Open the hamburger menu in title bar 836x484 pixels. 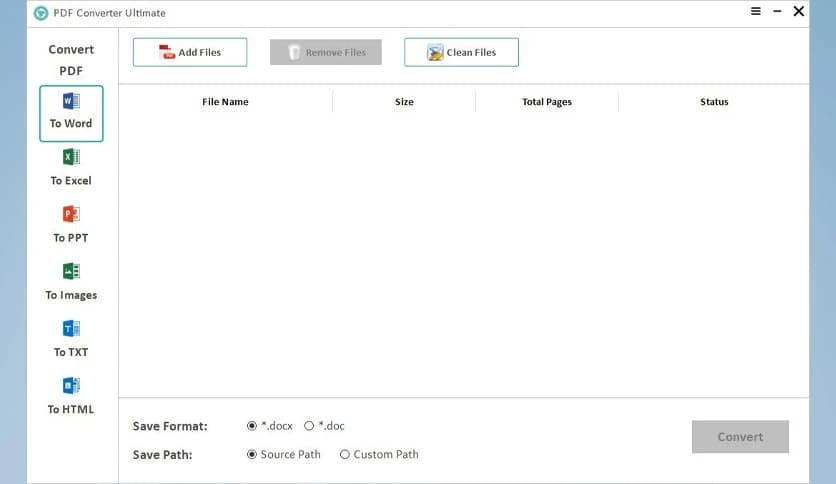coord(755,11)
